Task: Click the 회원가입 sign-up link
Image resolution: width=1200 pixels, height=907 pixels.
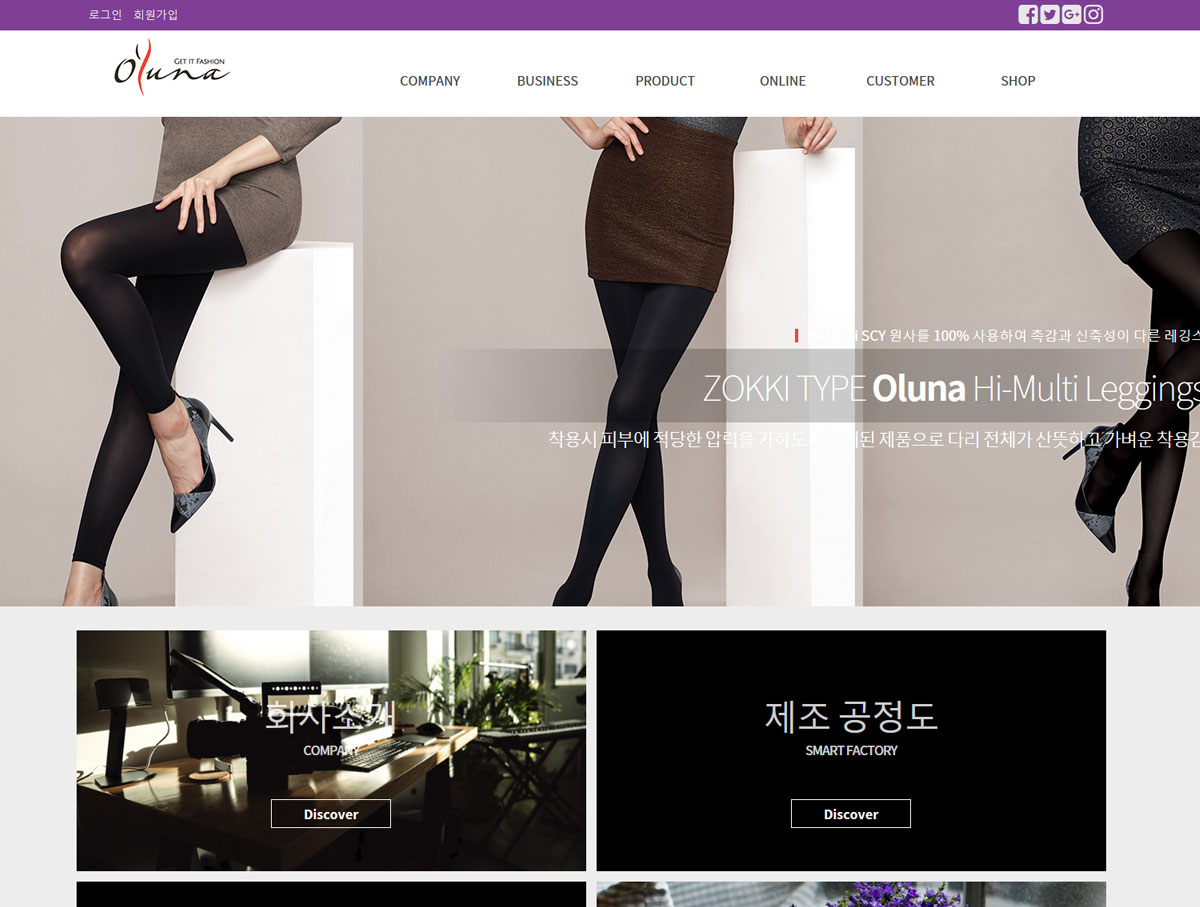Action: pos(155,15)
